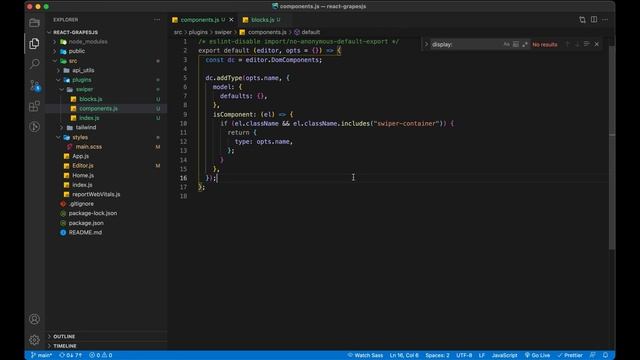Image resolution: width=640 pixels, height=360 pixels.
Task: Open README.md file
Action: [x=85, y=232]
